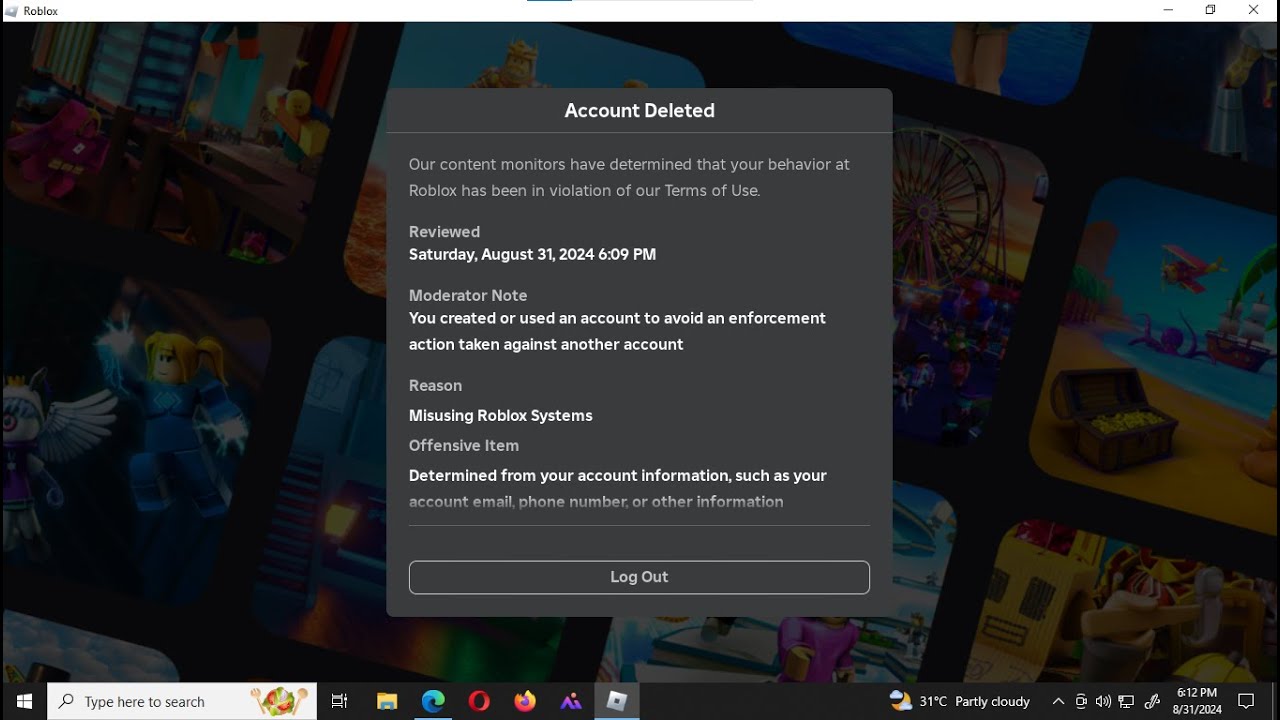1280x720 pixels.
Task: Click the Log Out button
Action: (639, 577)
